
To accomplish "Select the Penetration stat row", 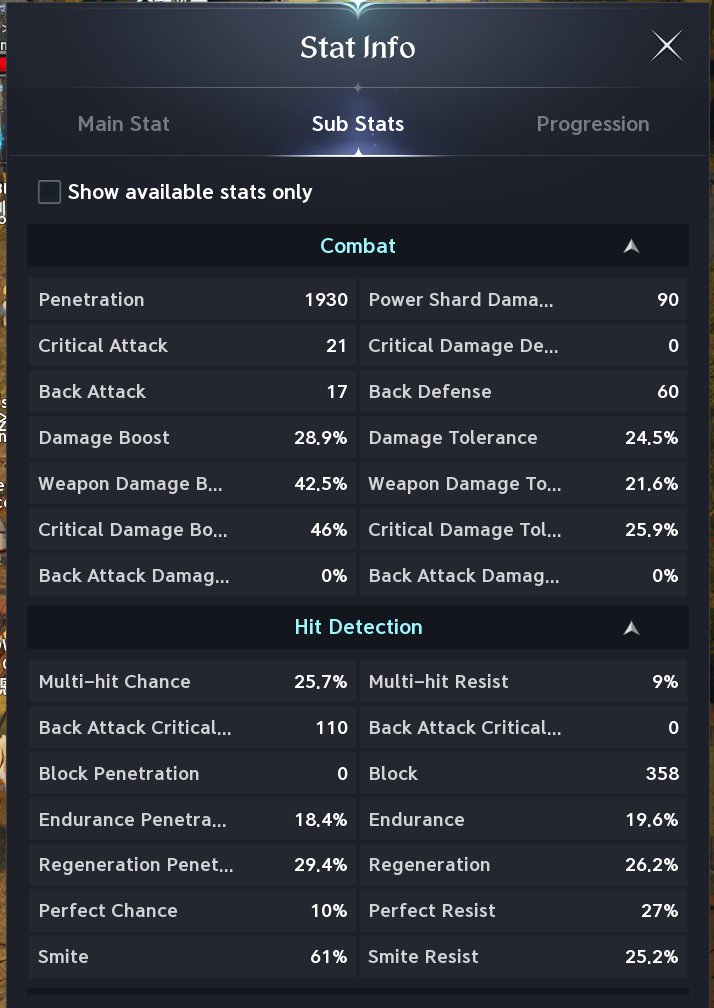I will coord(192,300).
